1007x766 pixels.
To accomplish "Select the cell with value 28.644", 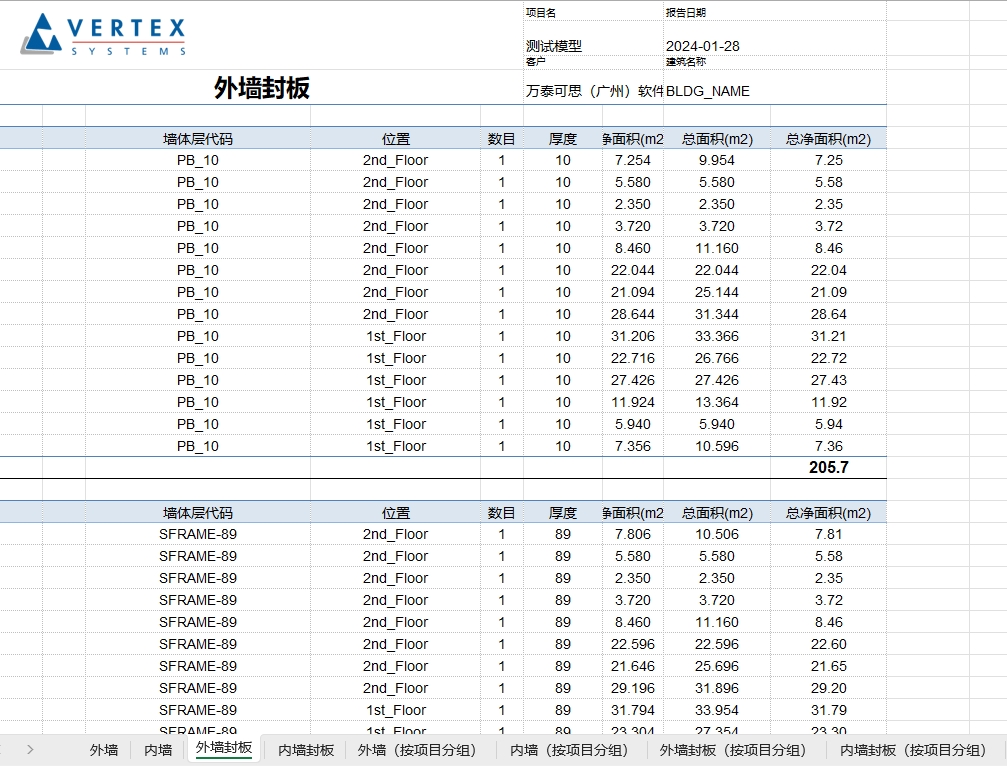I will tap(633, 314).
